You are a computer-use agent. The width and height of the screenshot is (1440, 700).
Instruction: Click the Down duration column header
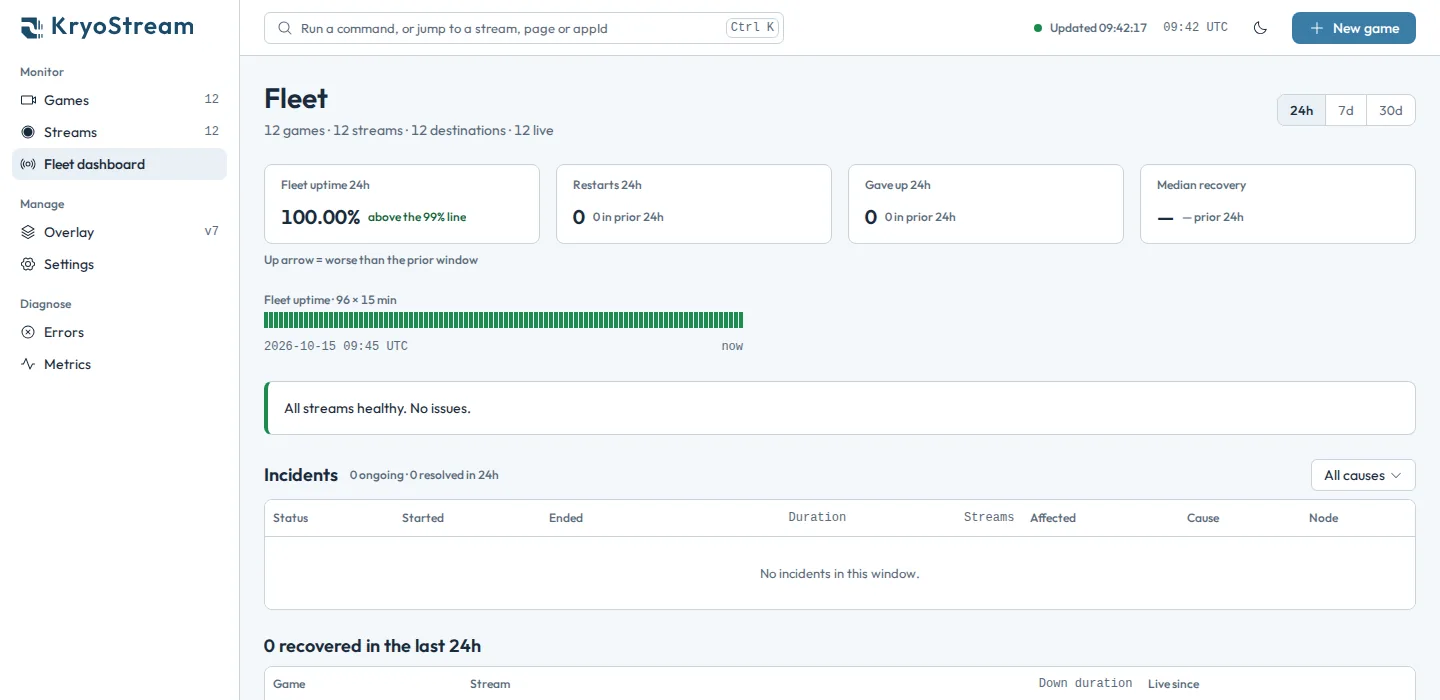(x=1085, y=683)
